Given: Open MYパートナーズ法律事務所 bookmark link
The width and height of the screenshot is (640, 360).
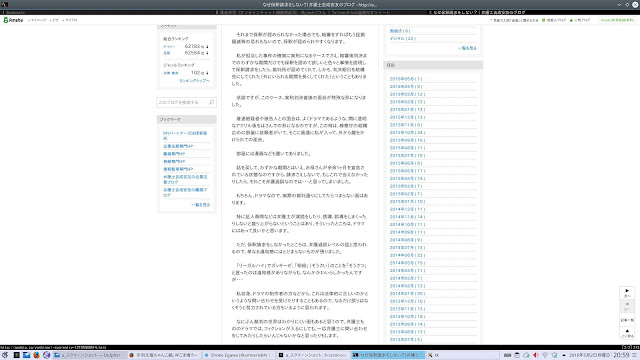Looking at the screenshot, I should [x=185, y=136].
